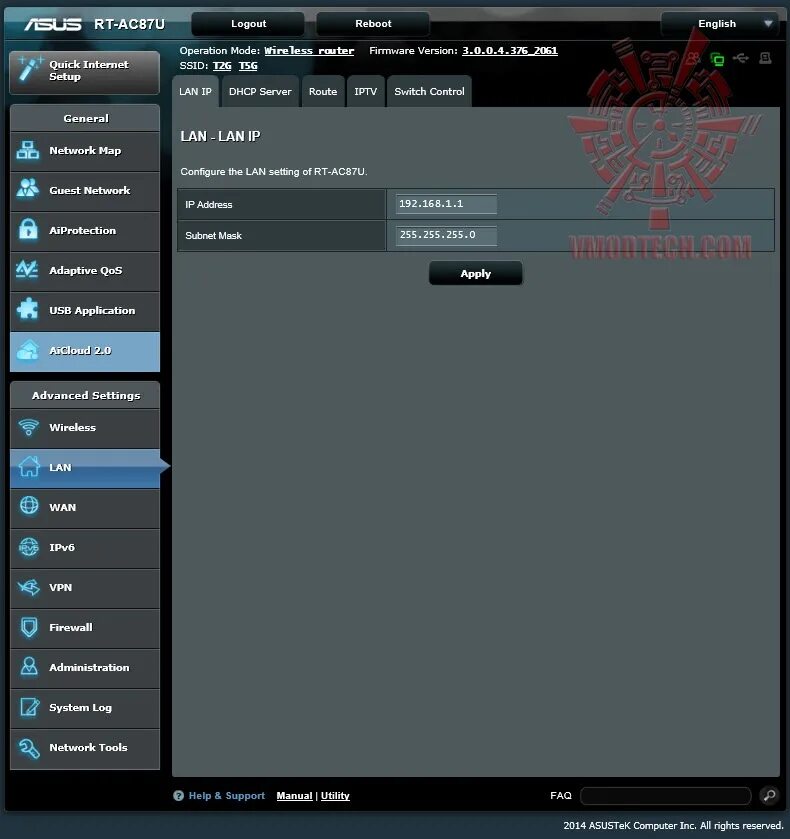Click the FAQ search input box
Screen dimensions: 790x839
coord(665,796)
